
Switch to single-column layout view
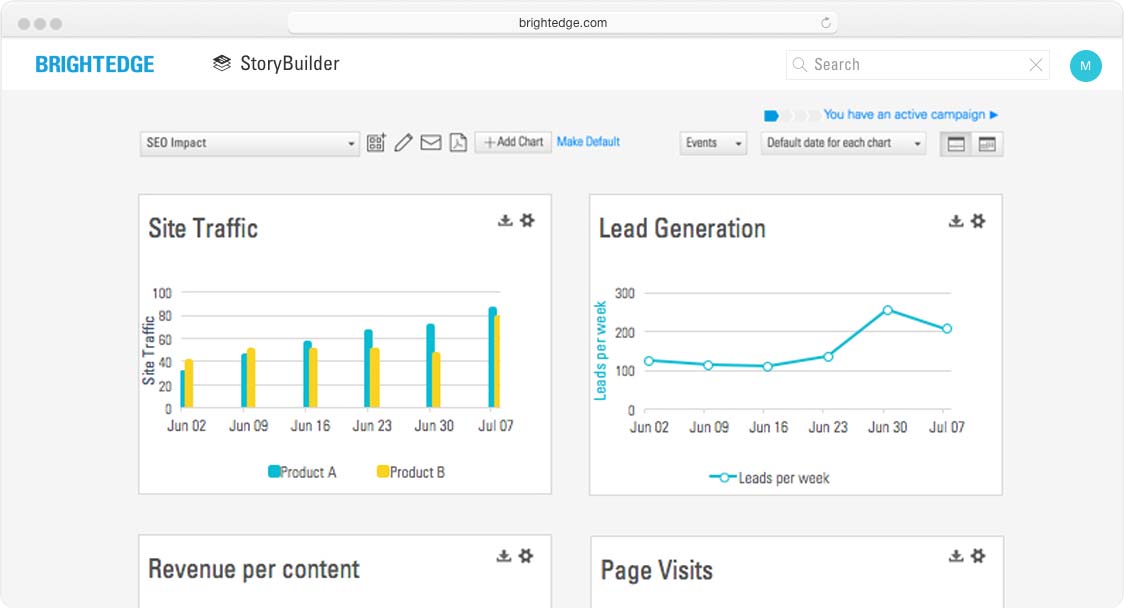click(956, 144)
